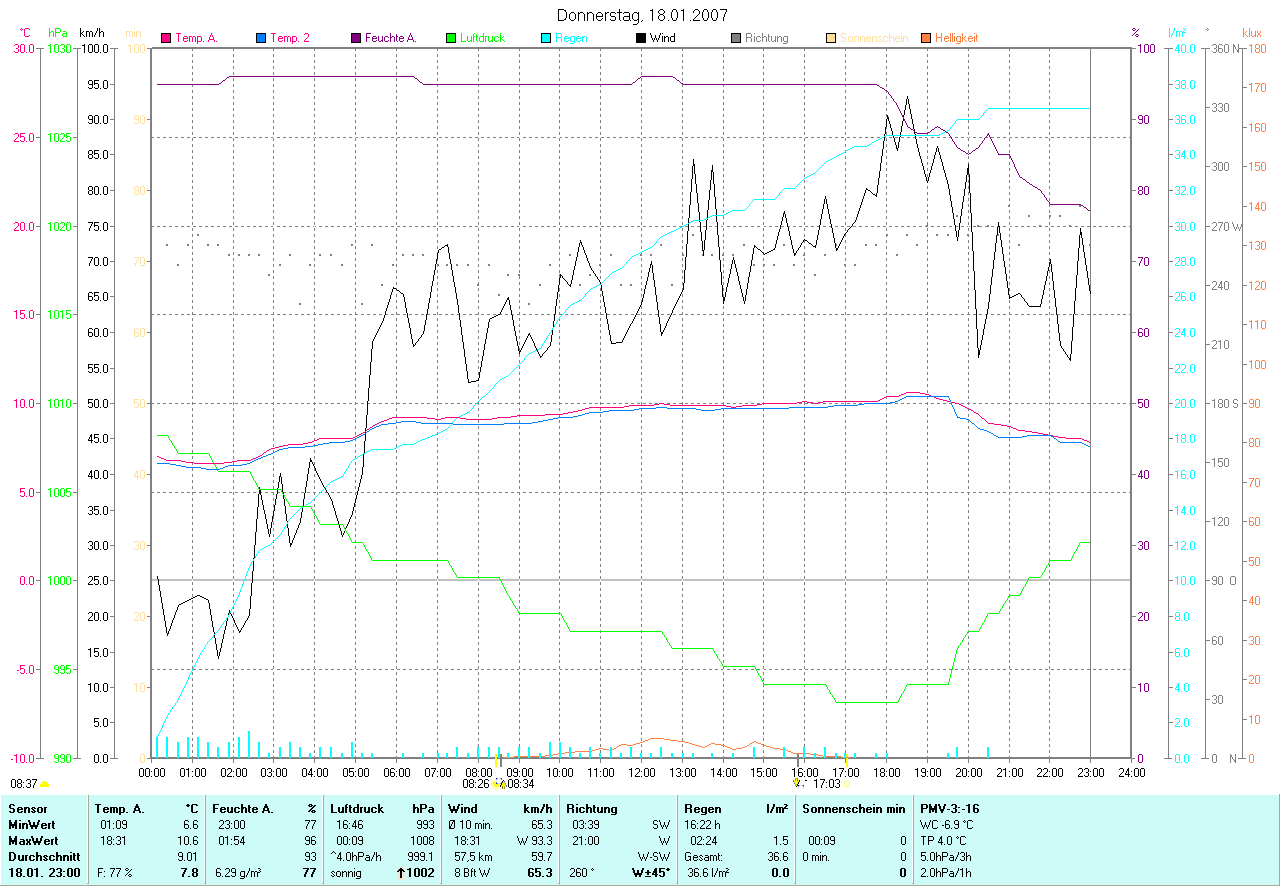Click the 18:00 time axis label
Viewport: 1280px width, 886px height.
click(x=886, y=773)
